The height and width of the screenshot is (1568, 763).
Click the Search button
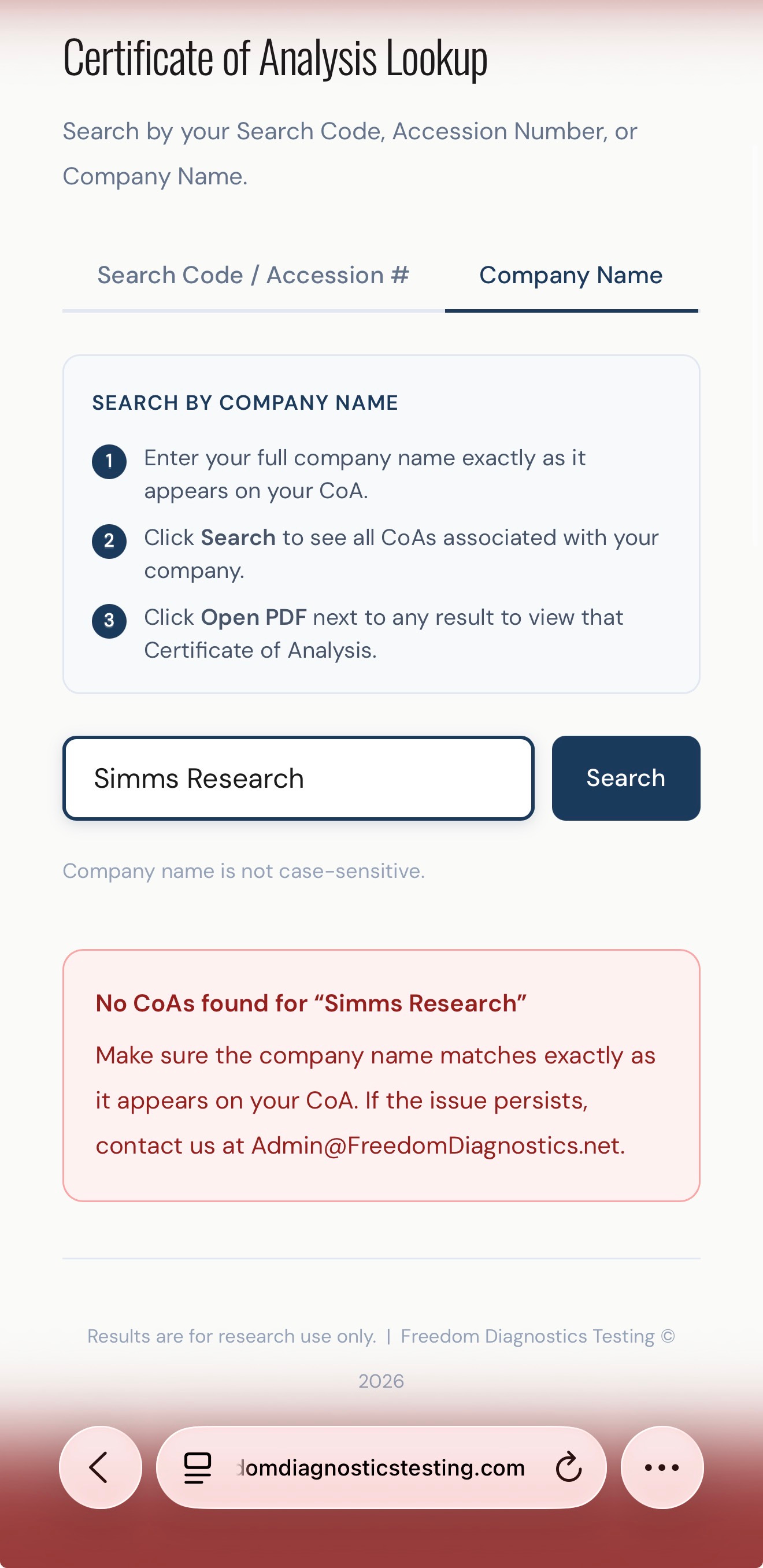point(626,778)
